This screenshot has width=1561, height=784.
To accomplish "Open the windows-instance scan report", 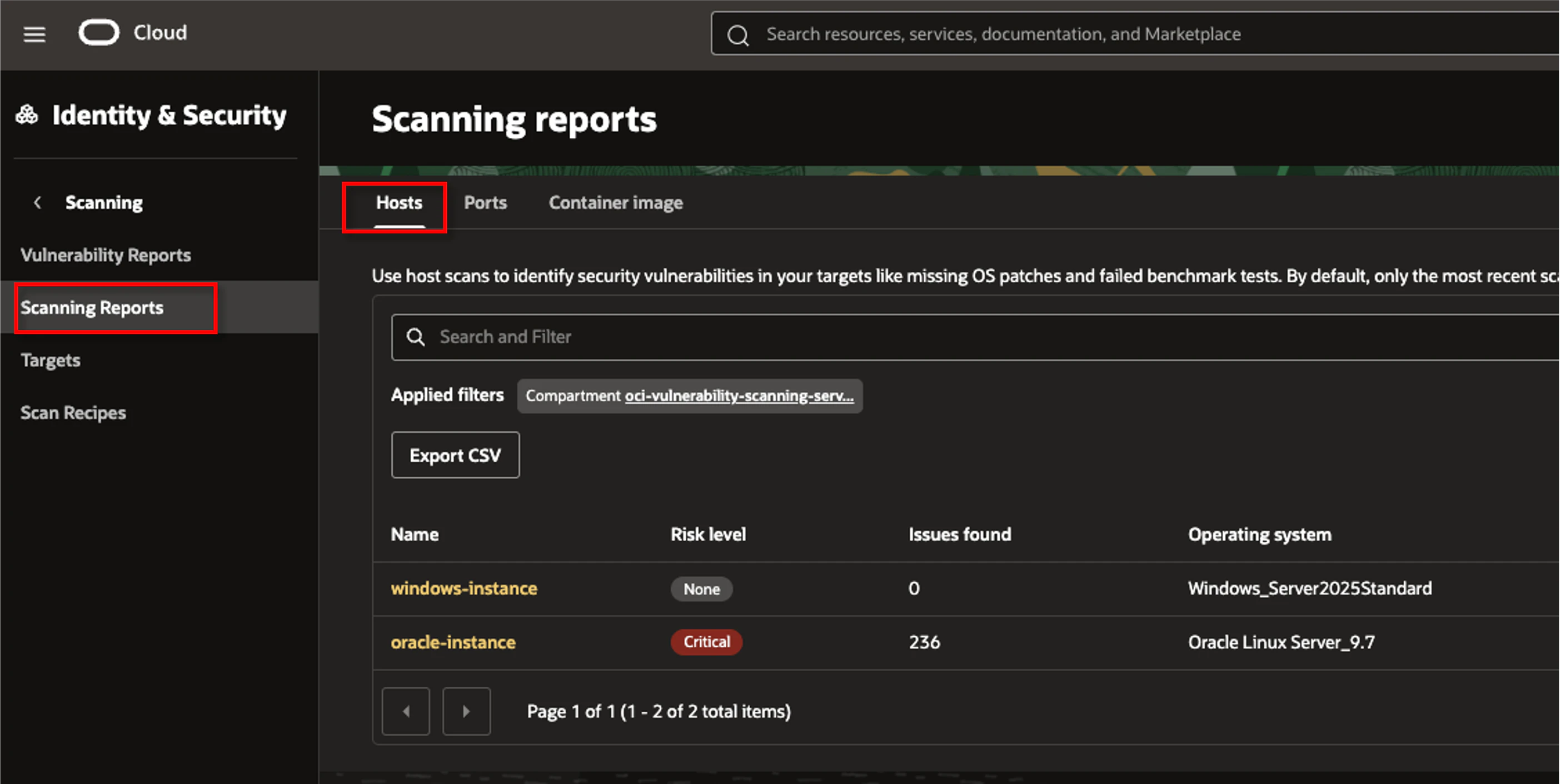I will pyautogui.click(x=463, y=588).
